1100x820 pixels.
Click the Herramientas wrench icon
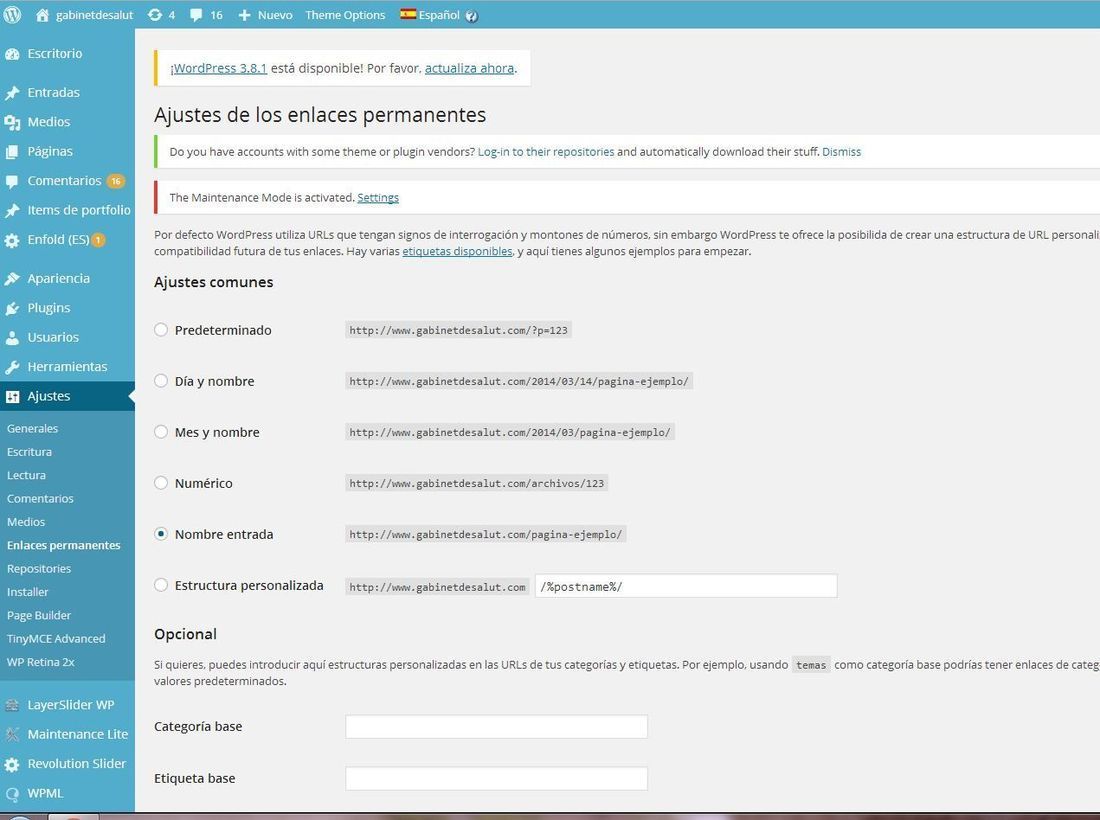(12, 367)
